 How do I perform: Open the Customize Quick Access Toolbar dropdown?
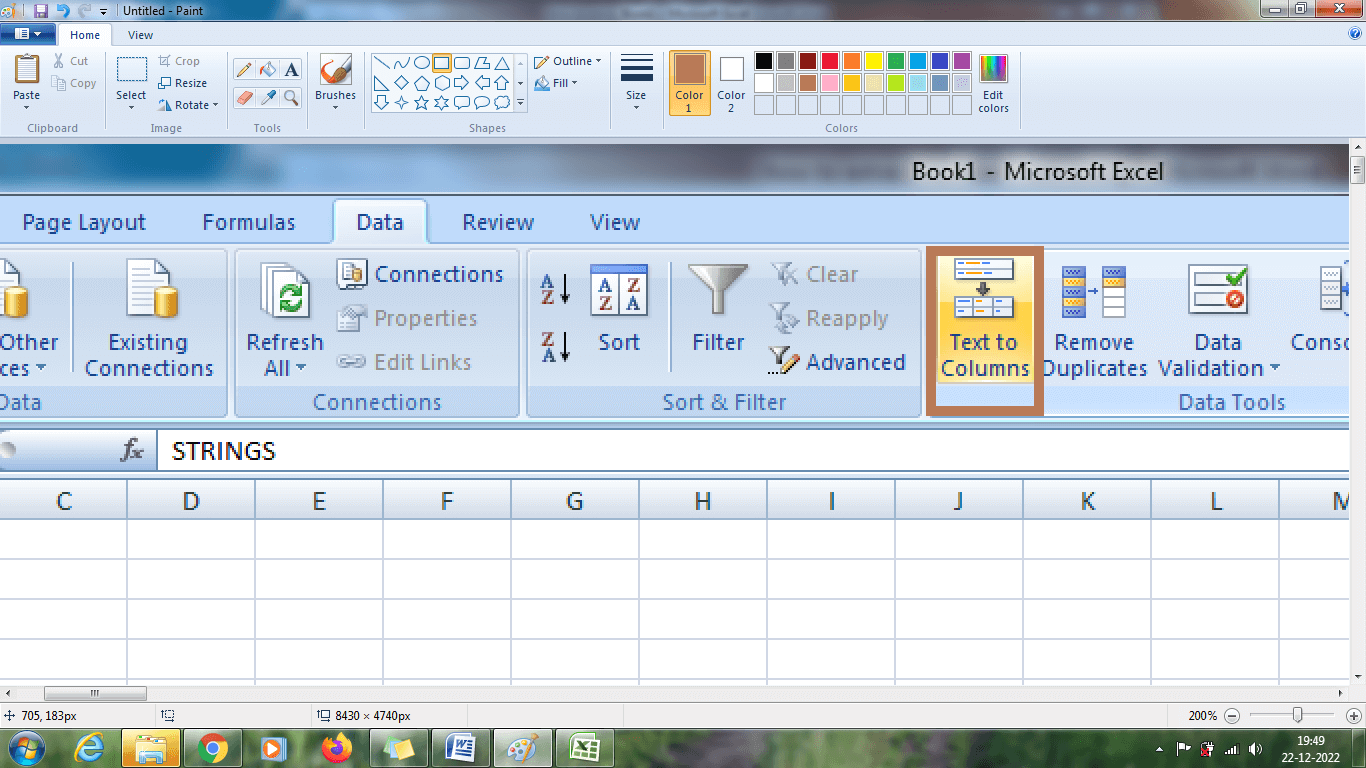(x=103, y=11)
